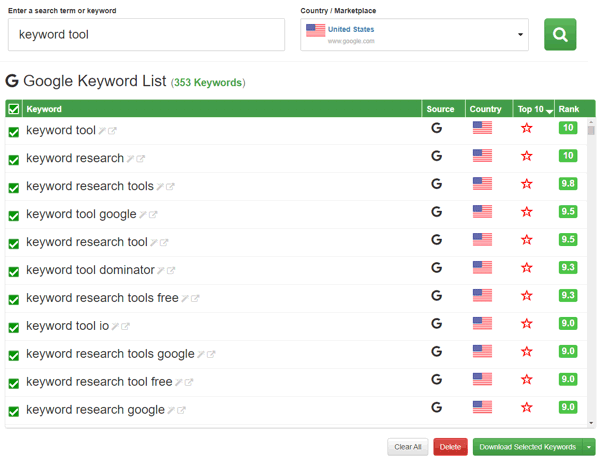Uncheck the 'keyword tool google' row checkbox
600x460 pixels.
point(14,216)
